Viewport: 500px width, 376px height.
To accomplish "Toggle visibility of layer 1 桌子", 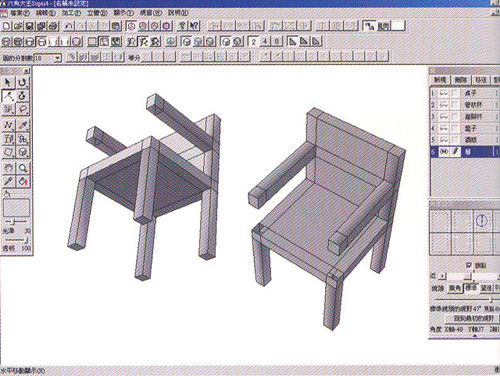I will click(x=444, y=93).
